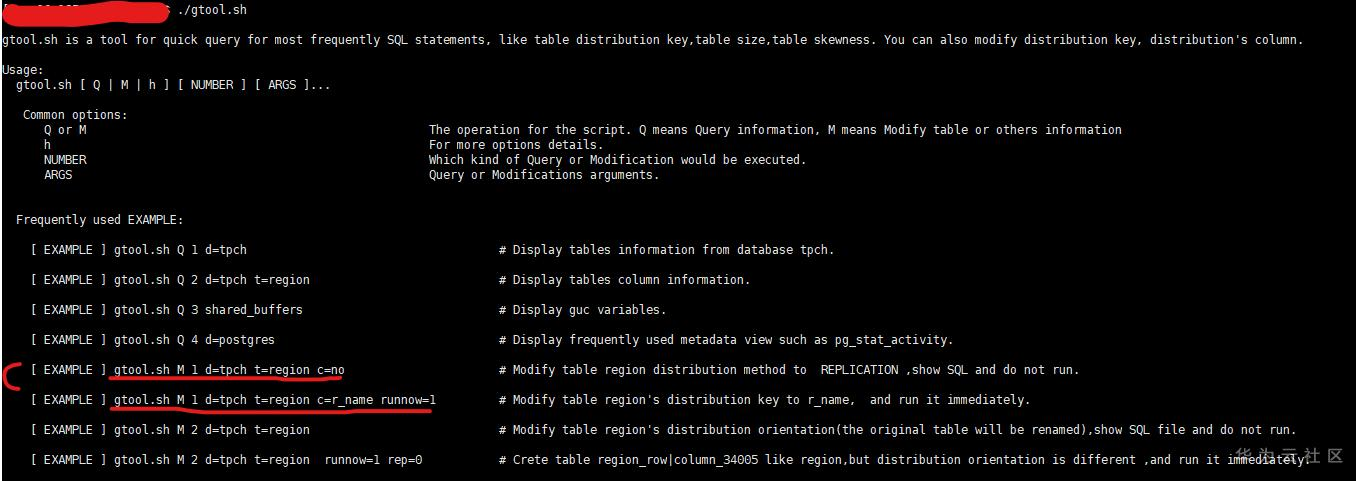The width and height of the screenshot is (1356, 481).
Task: Click the "ARGS" option name
Action: click(58, 175)
